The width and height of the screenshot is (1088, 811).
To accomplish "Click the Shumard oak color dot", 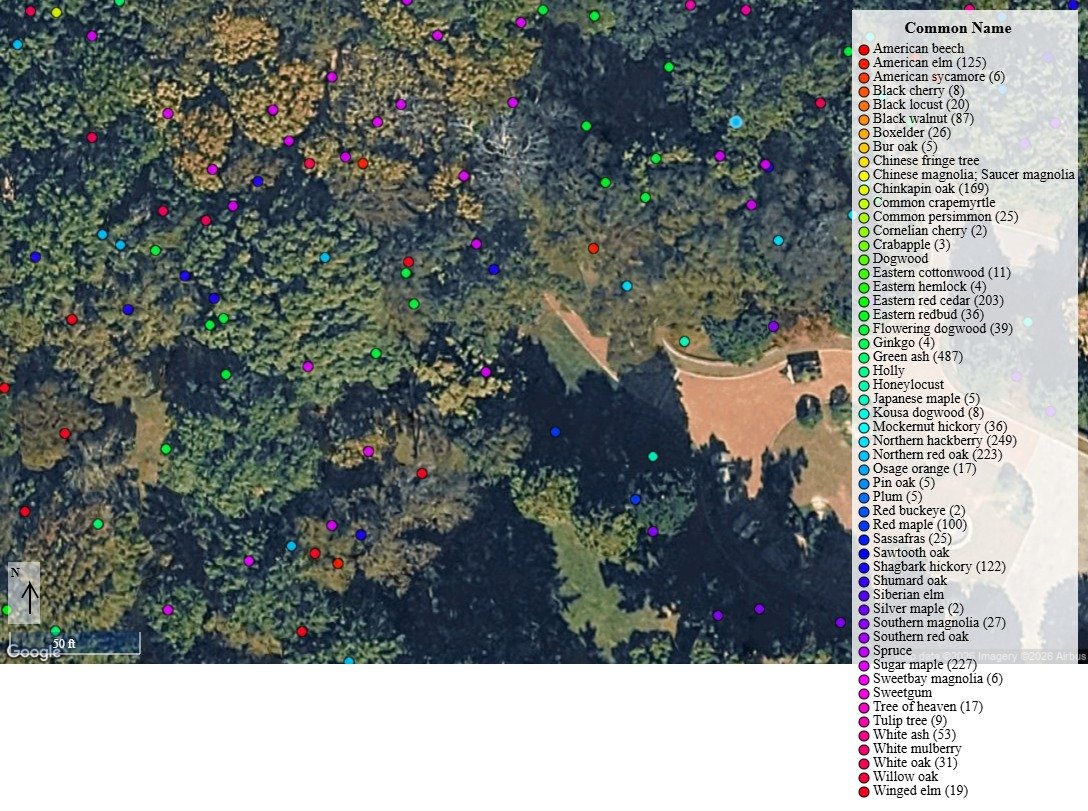I will click(x=864, y=581).
